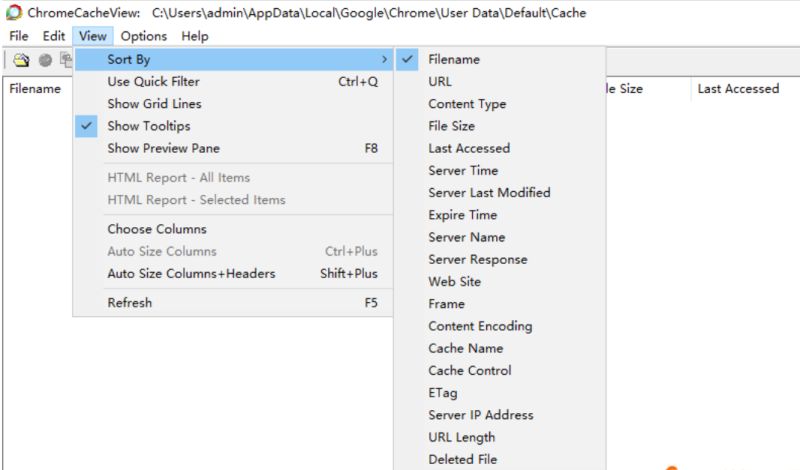Sort by Last Accessed in submenu
This screenshot has height=470, width=800.
(500, 149)
